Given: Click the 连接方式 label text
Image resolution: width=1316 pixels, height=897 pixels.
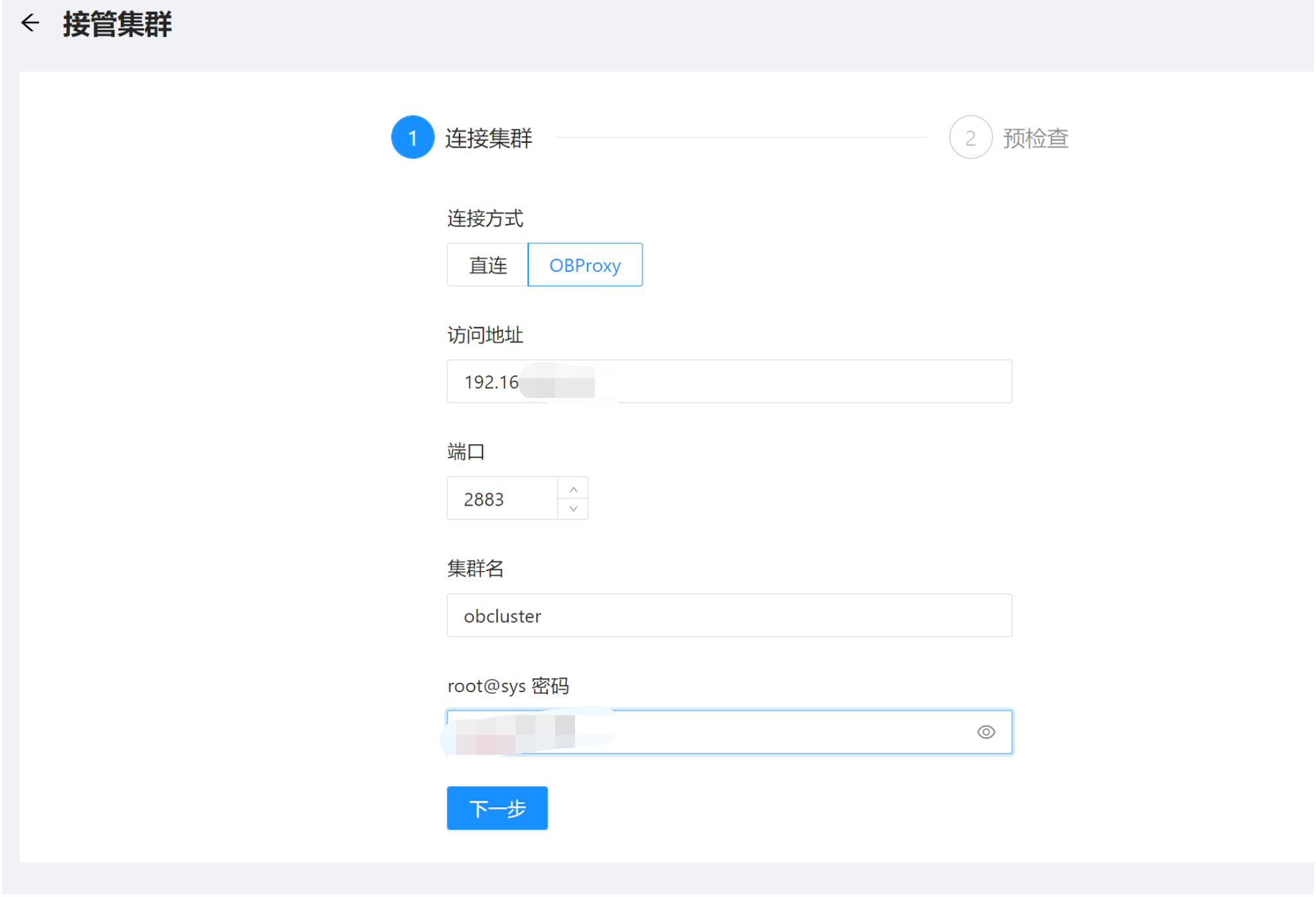Looking at the screenshot, I should (485, 218).
